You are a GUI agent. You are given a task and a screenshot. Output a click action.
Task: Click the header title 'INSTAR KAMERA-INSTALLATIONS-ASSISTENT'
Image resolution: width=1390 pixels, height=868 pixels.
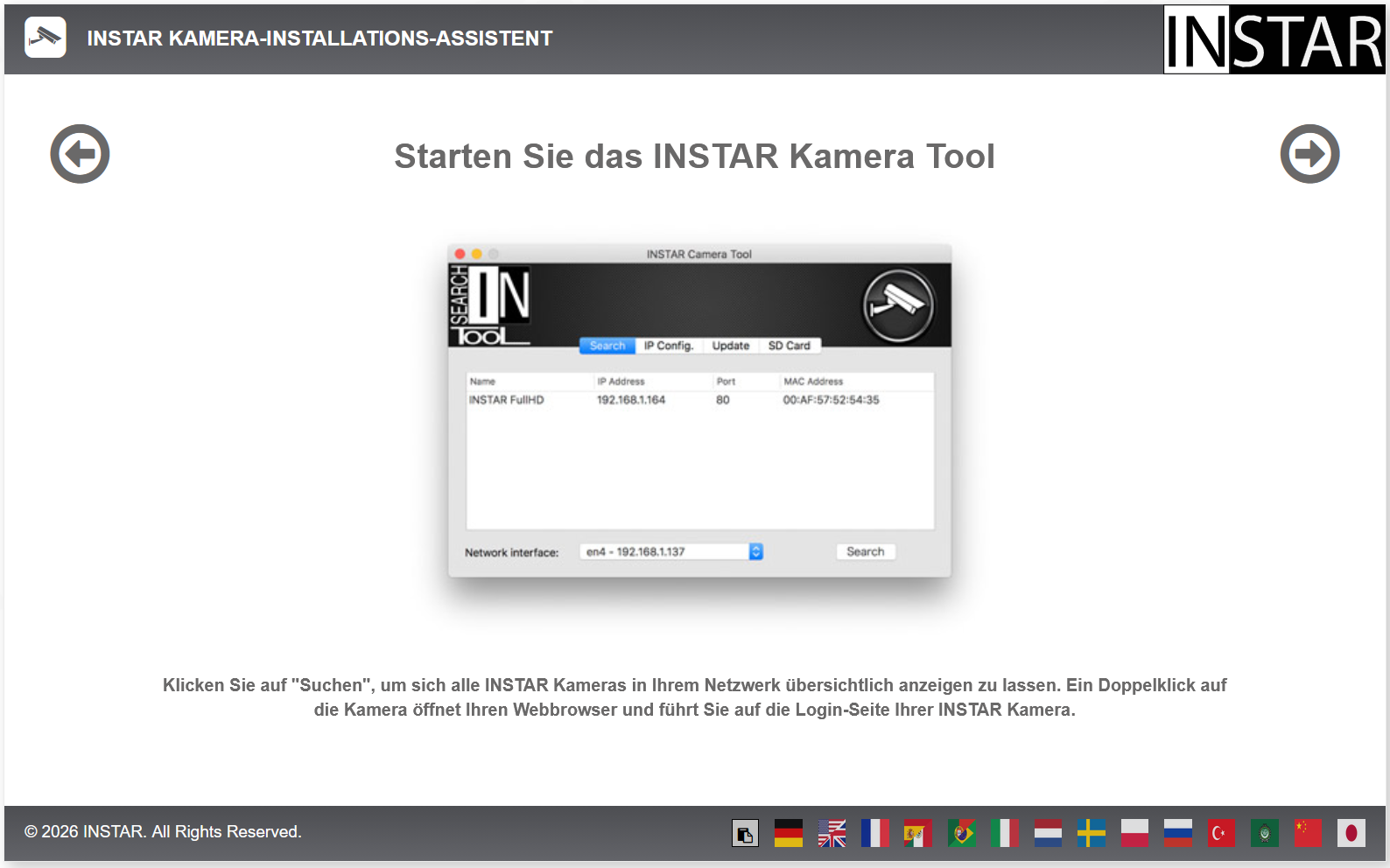(320, 38)
